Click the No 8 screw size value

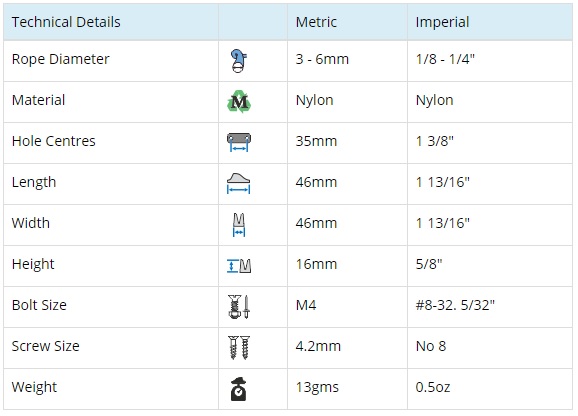point(431,346)
